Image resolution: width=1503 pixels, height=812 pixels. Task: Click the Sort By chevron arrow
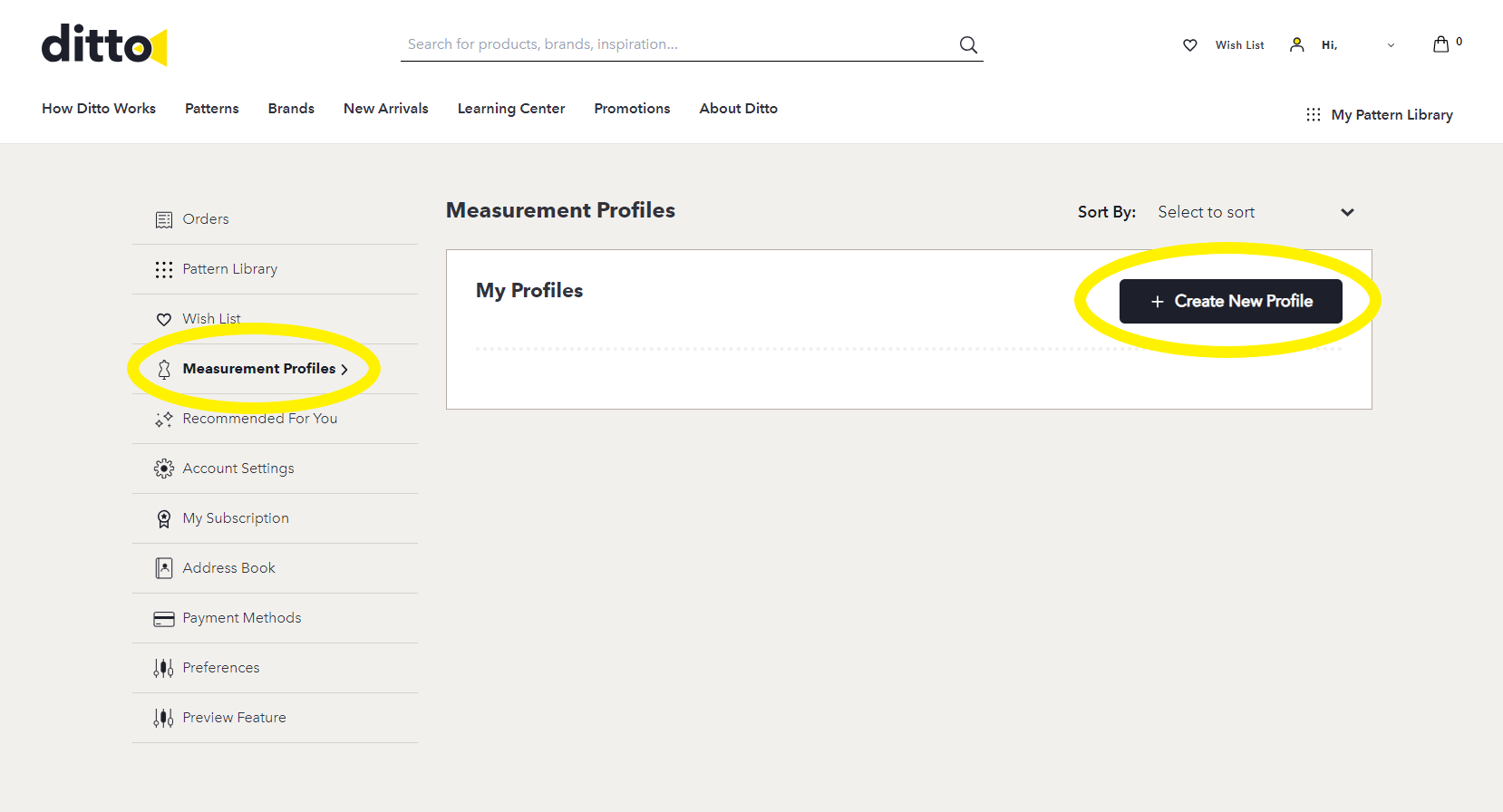[1347, 212]
